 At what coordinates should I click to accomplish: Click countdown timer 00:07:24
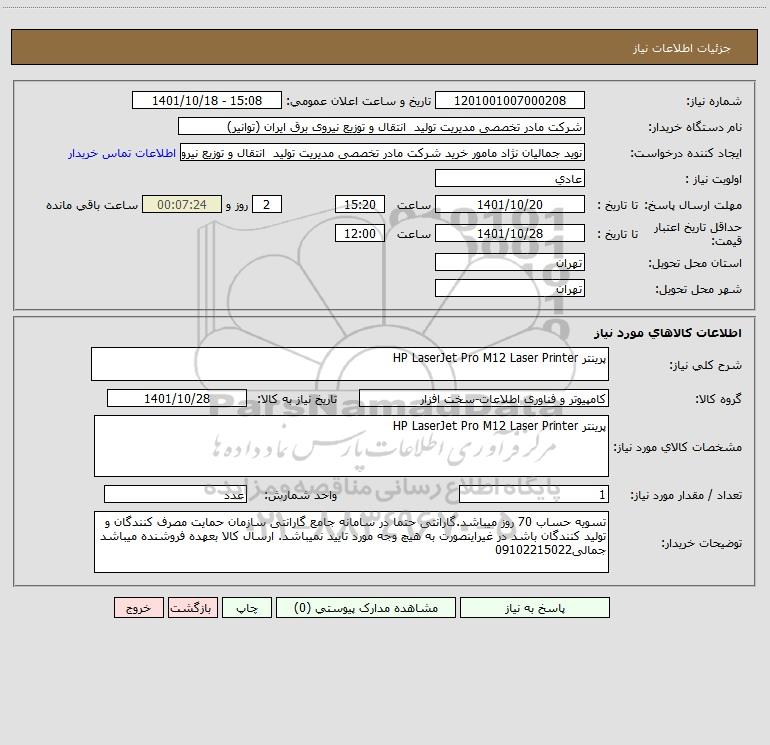pos(182,204)
